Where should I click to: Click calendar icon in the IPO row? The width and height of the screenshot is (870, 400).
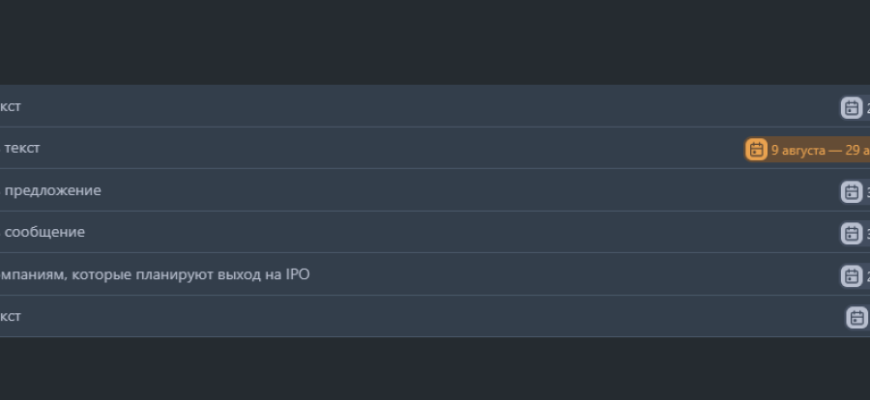click(x=851, y=276)
